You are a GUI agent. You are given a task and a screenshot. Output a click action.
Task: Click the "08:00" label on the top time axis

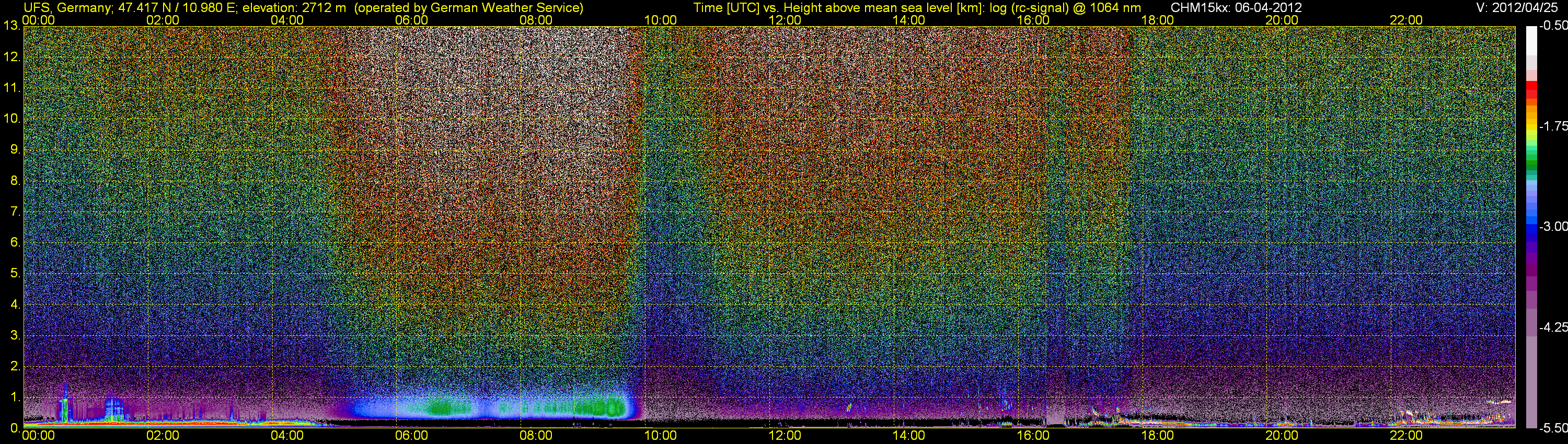[x=536, y=20]
